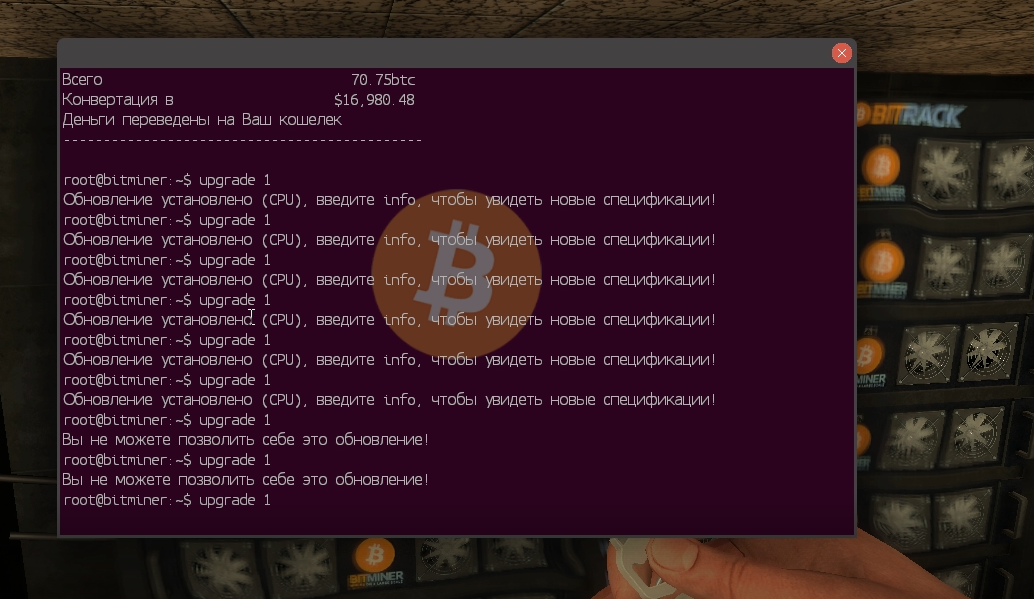Close the bitminer terminal window
The image size is (1034, 599).
tap(841, 53)
